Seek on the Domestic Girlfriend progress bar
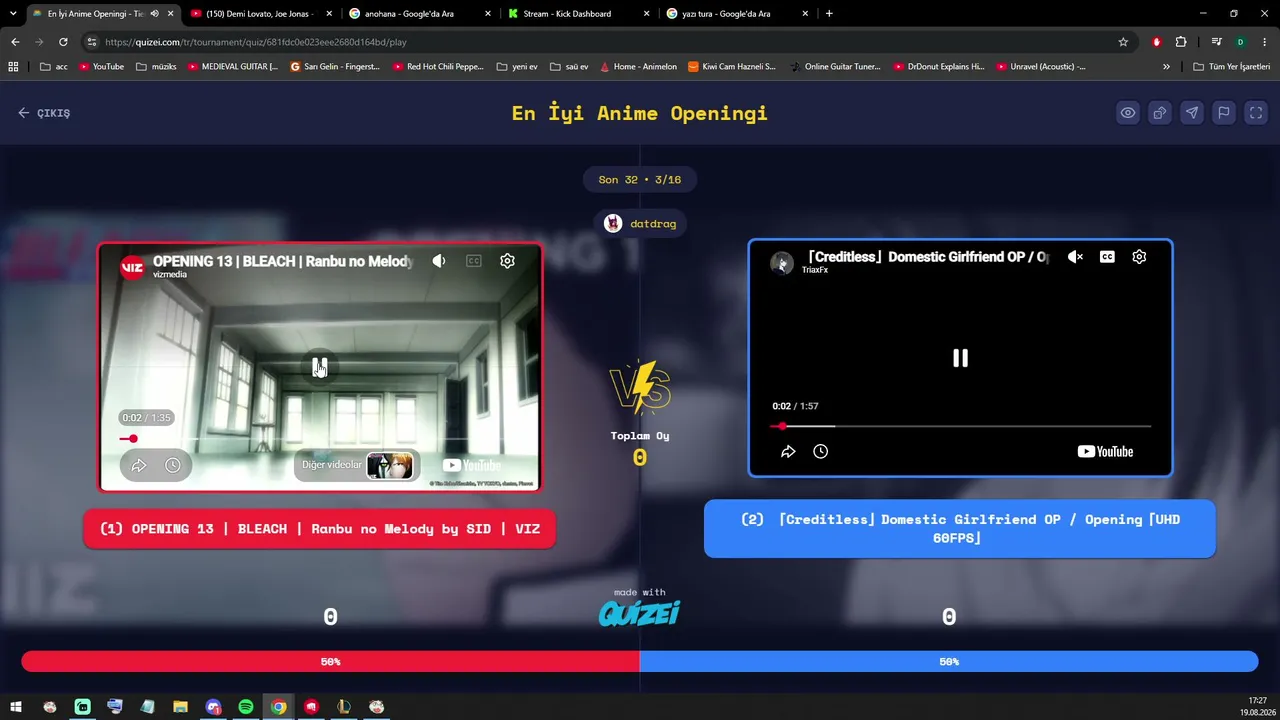The width and height of the screenshot is (1280, 720). click(x=960, y=426)
